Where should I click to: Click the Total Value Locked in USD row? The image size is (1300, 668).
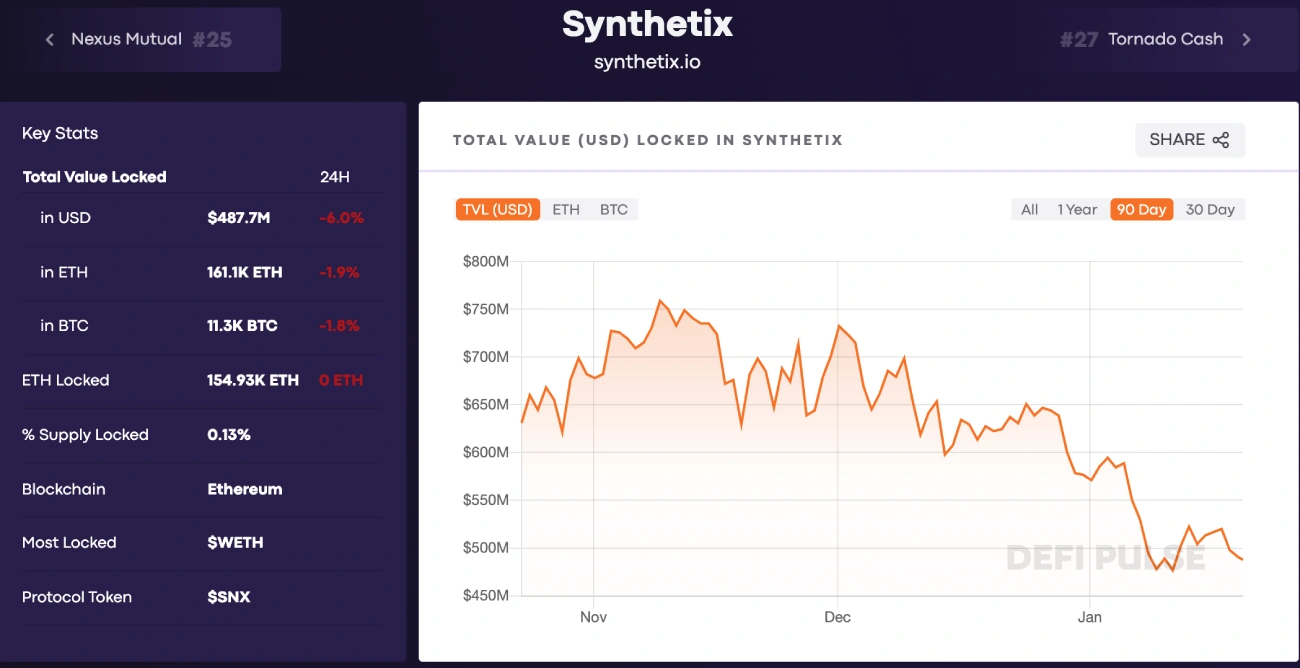200,218
